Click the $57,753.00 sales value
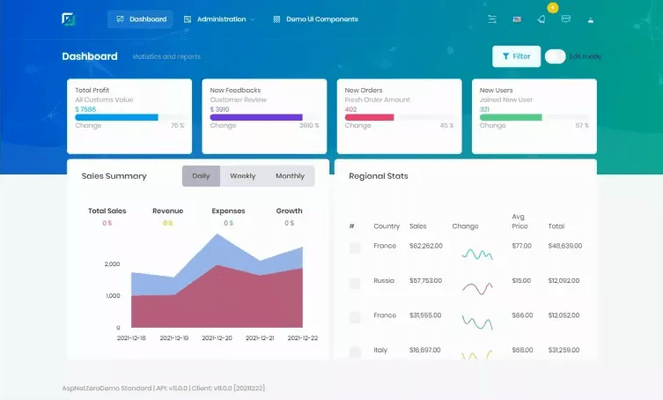 (425, 280)
